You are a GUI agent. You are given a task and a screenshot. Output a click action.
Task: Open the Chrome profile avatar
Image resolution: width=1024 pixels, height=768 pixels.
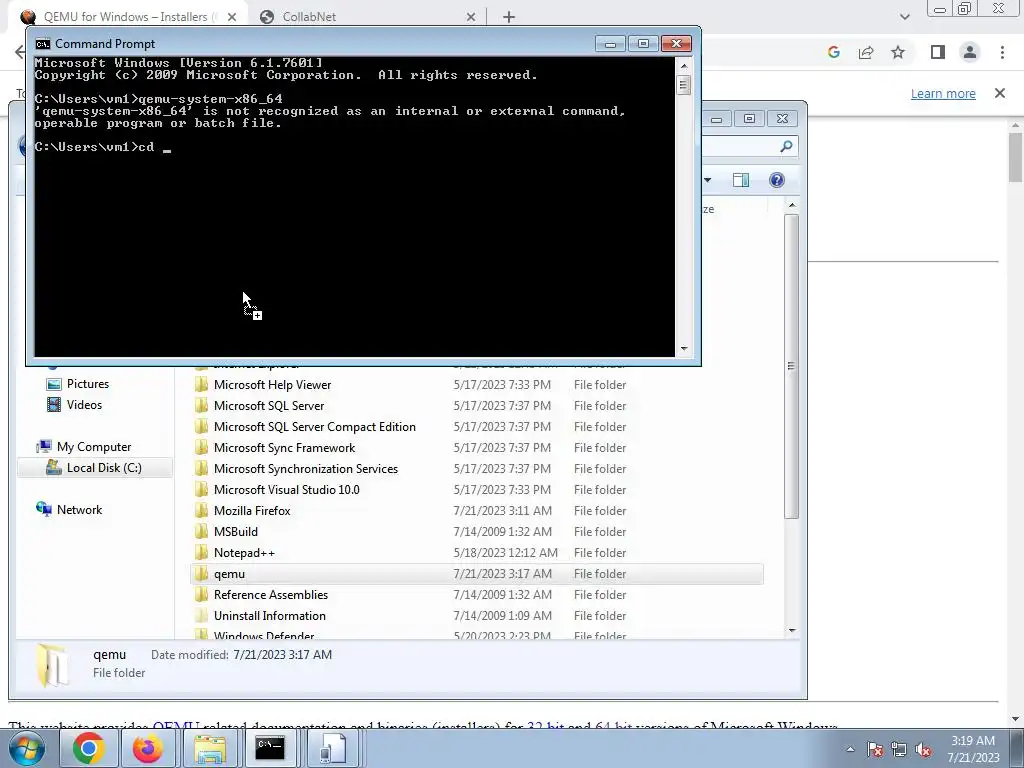point(970,52)
